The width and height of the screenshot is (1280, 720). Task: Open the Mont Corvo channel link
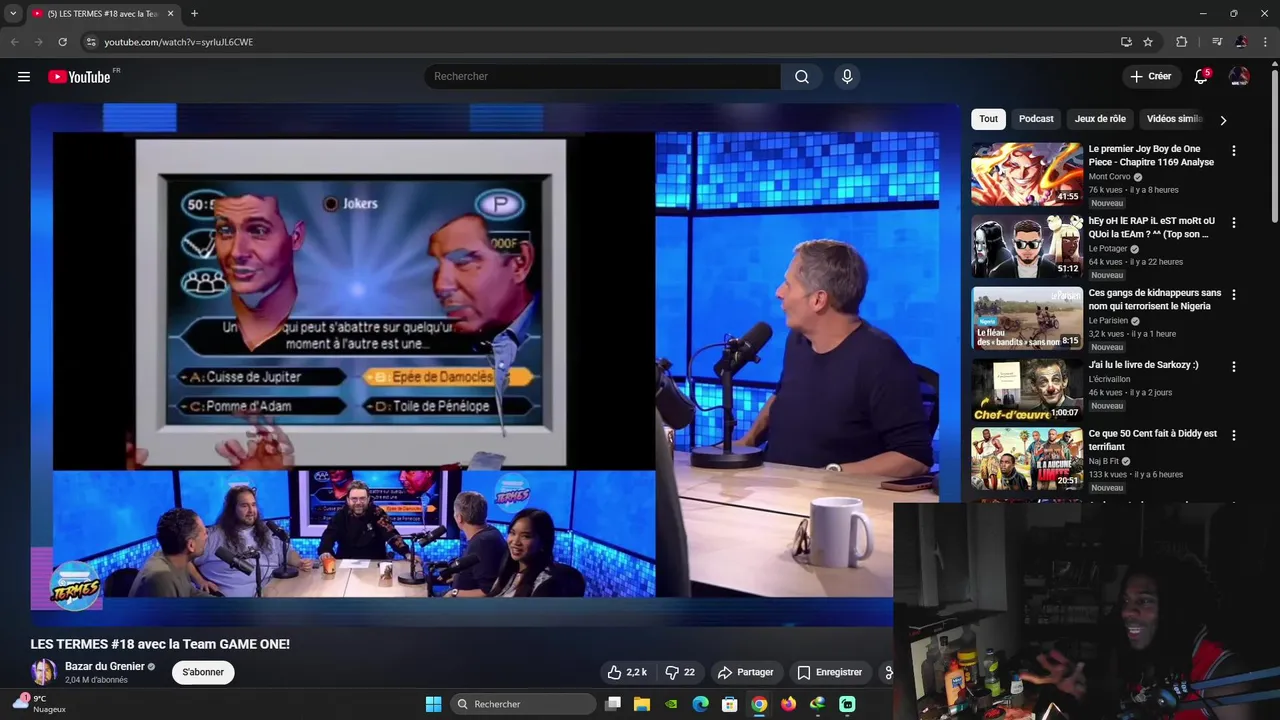pyautogui.click(x=1109, y=177)
